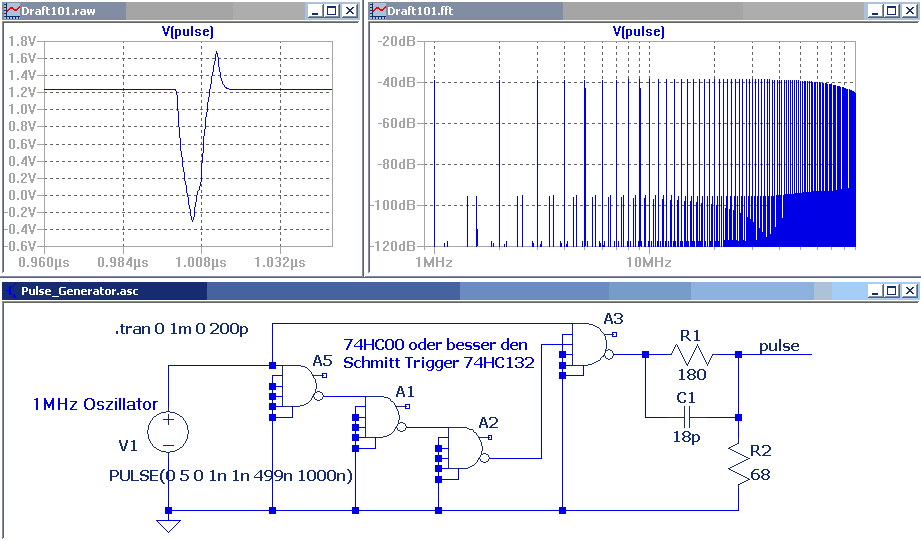The width and height of the screenshot is (921, 541).
Task: Select the V1 voltage source symbol
Action: tap(168, 431)
